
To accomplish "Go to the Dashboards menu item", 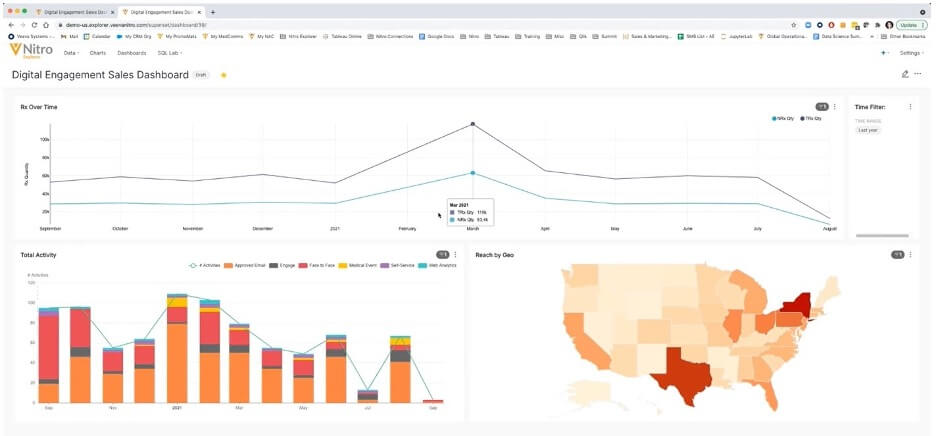I will click(131, 53).
